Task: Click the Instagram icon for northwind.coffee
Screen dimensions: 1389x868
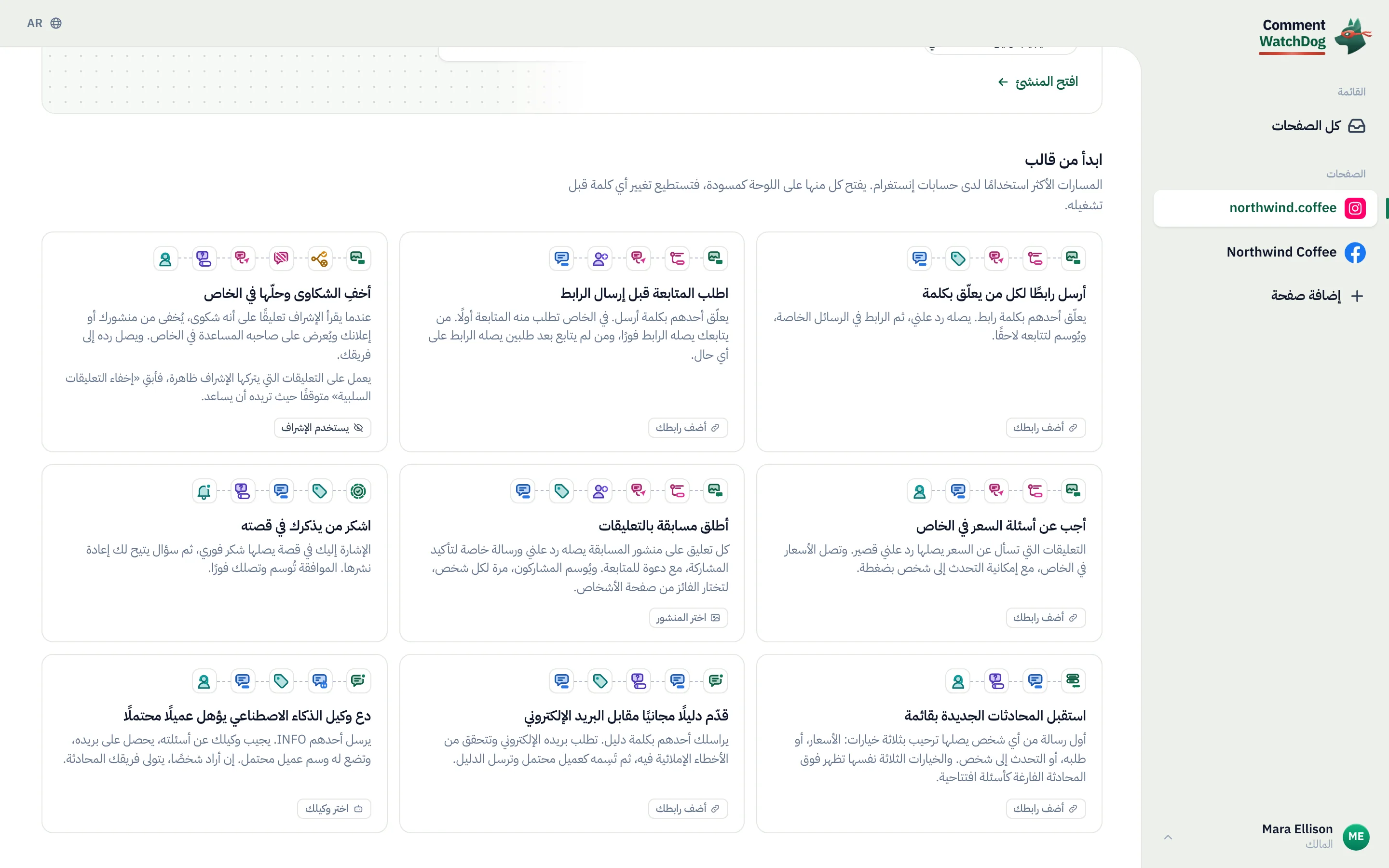Action: 1355,208
